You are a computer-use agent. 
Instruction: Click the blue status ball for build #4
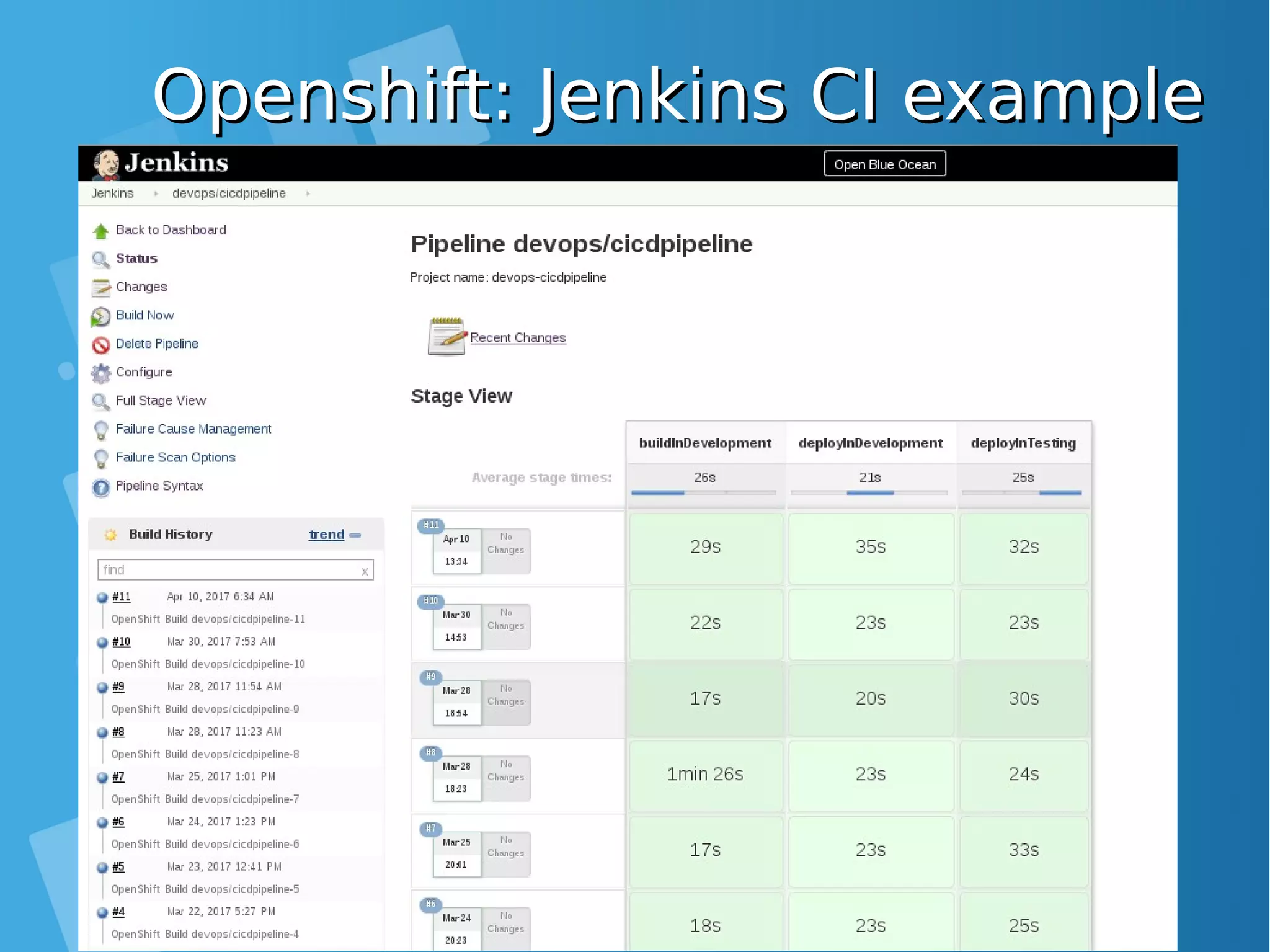click(102, 913)
